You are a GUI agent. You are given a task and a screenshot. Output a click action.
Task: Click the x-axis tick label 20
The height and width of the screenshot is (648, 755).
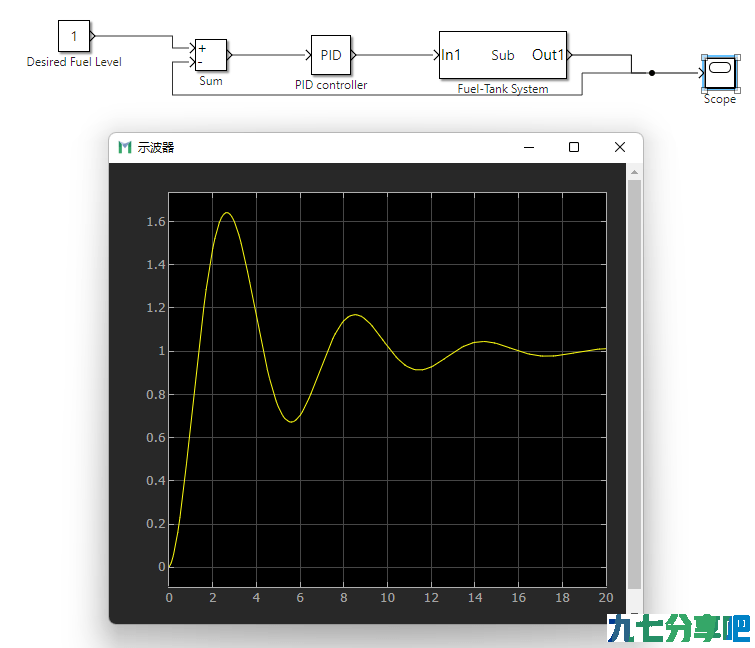pos(606,598)
